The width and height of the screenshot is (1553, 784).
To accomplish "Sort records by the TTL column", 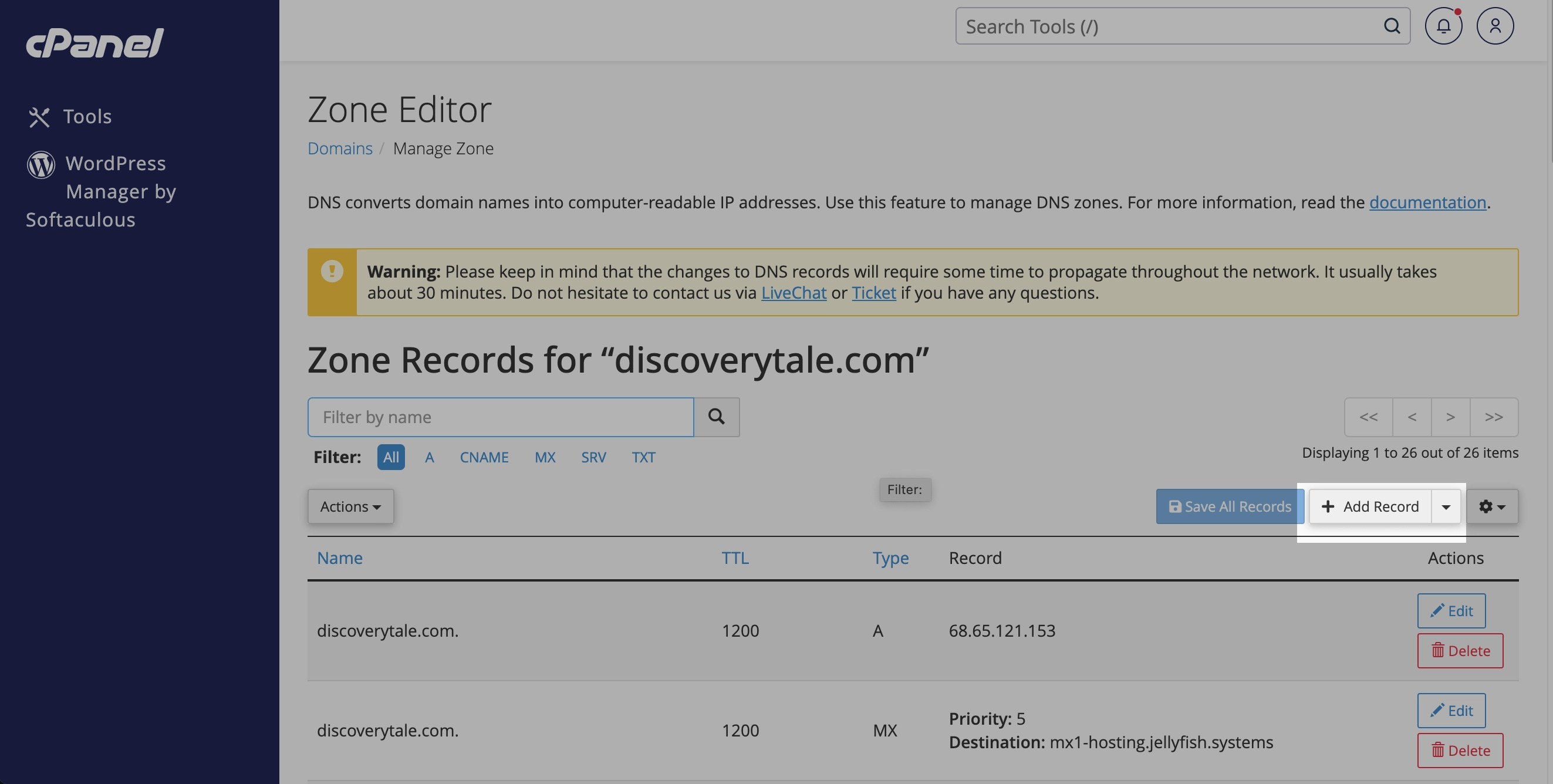I will 735,558.
